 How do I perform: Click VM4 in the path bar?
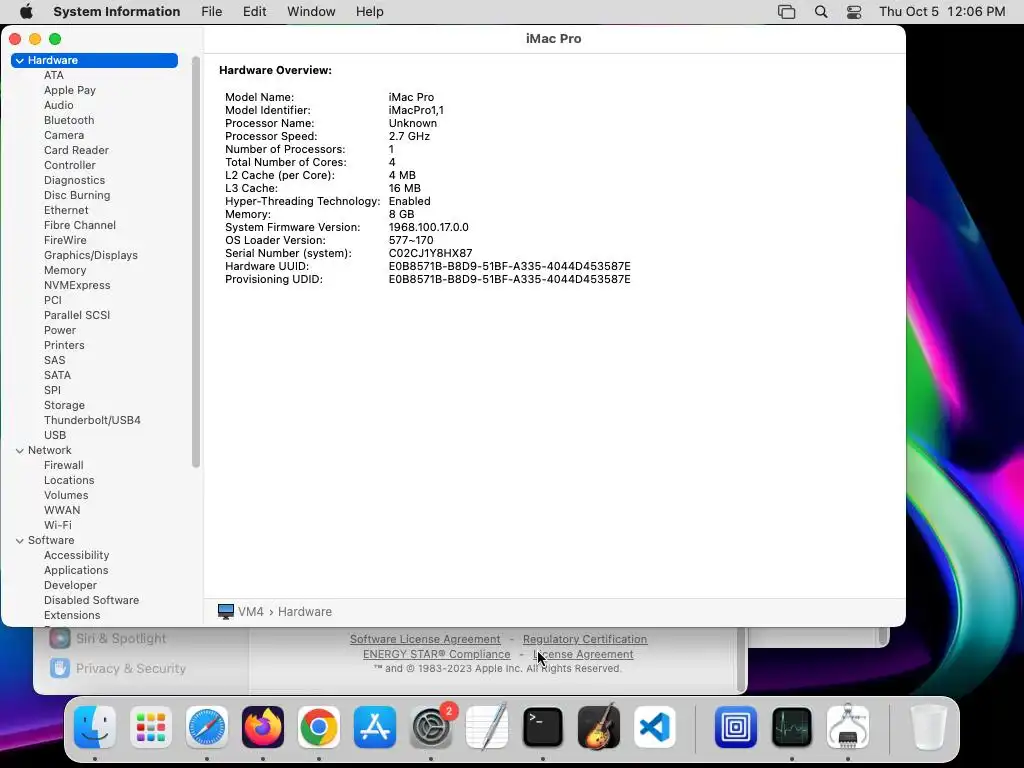pyautogui.click(x=251, y=612)
